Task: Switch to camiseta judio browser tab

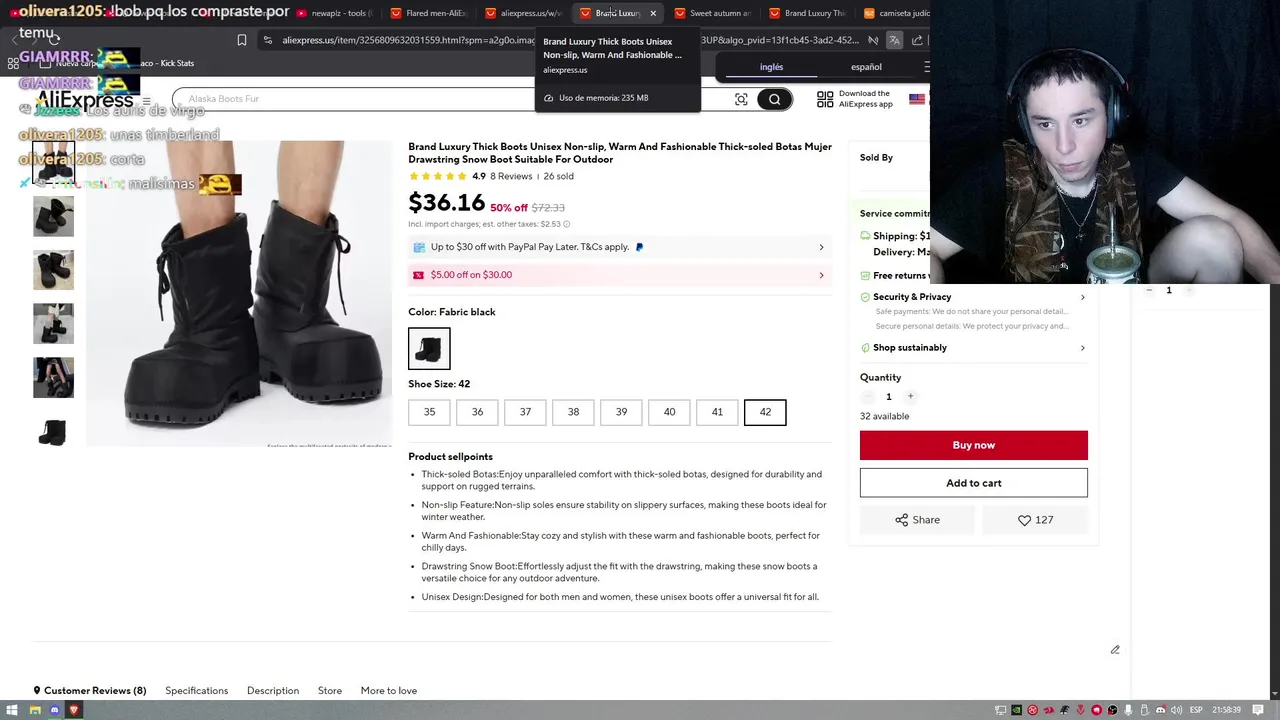Action: click(x=895, y=13)
